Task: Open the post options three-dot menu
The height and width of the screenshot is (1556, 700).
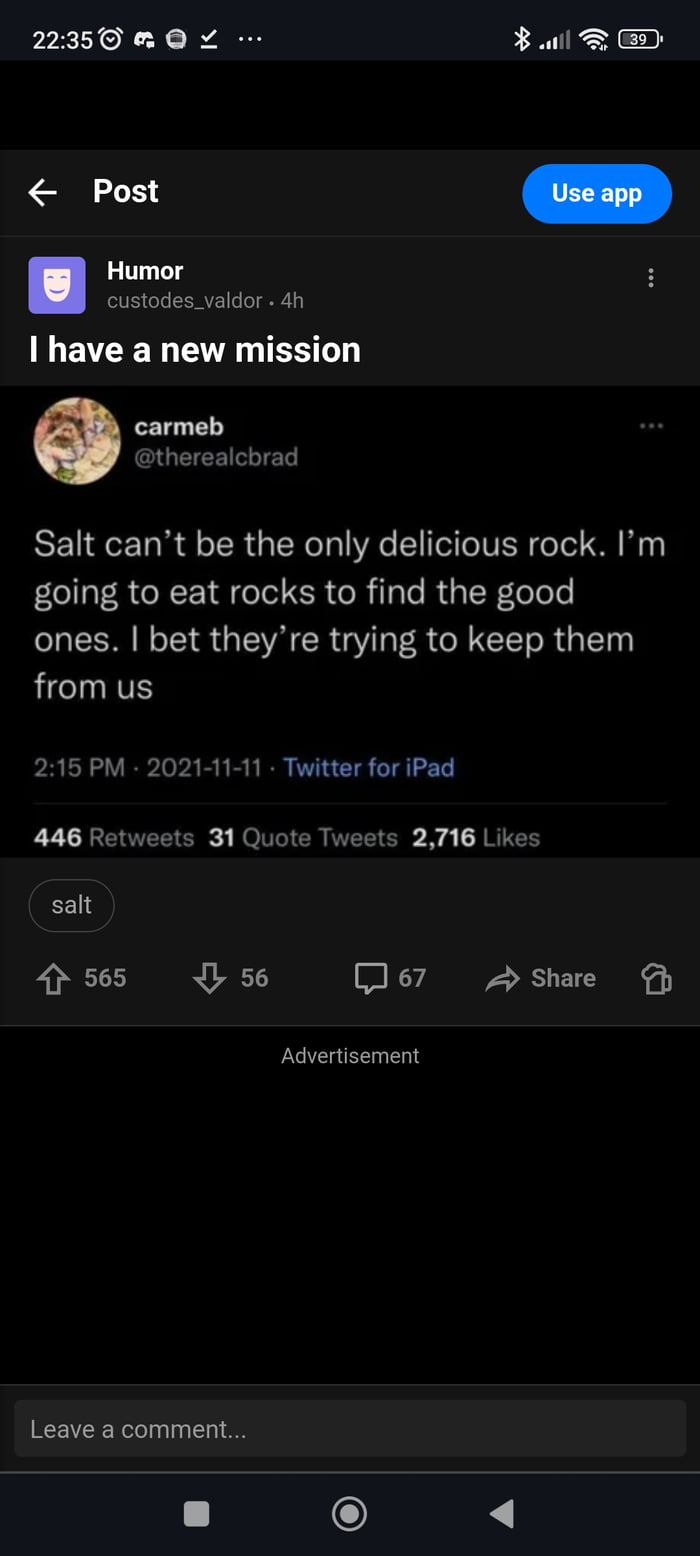Action: click(651, 277)
